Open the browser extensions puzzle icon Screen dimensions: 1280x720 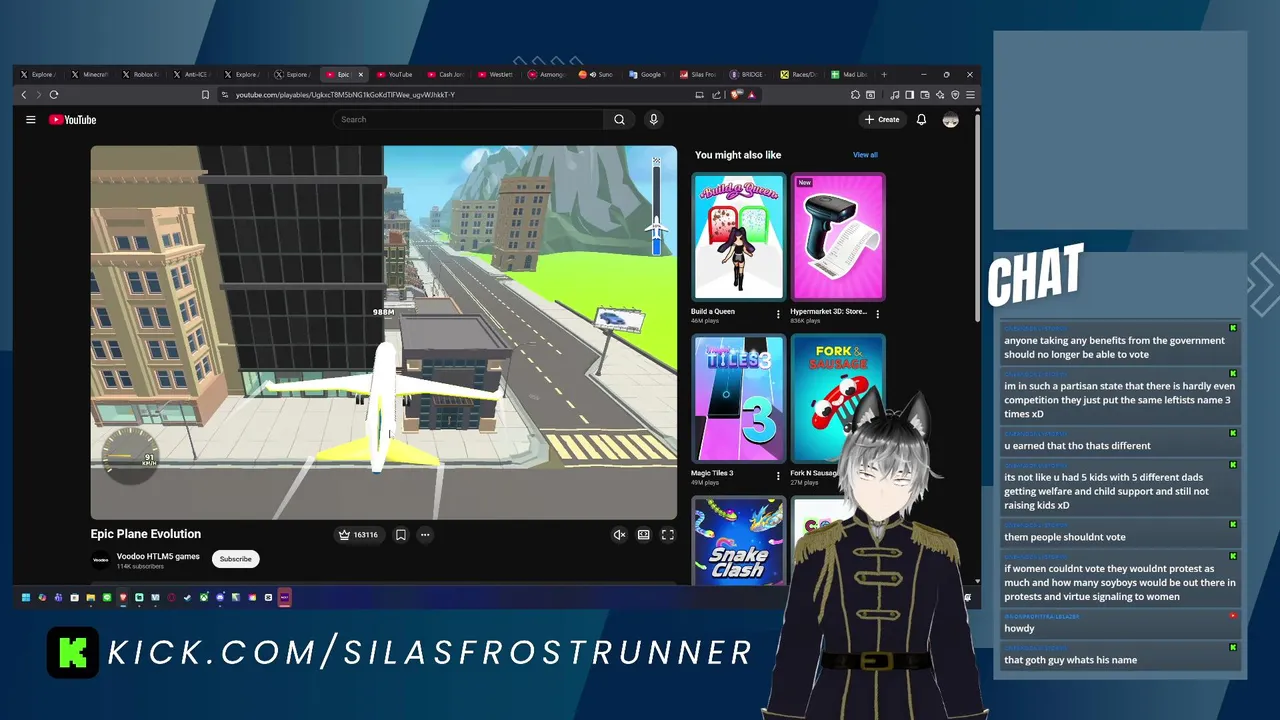click(x=855, y=95)
